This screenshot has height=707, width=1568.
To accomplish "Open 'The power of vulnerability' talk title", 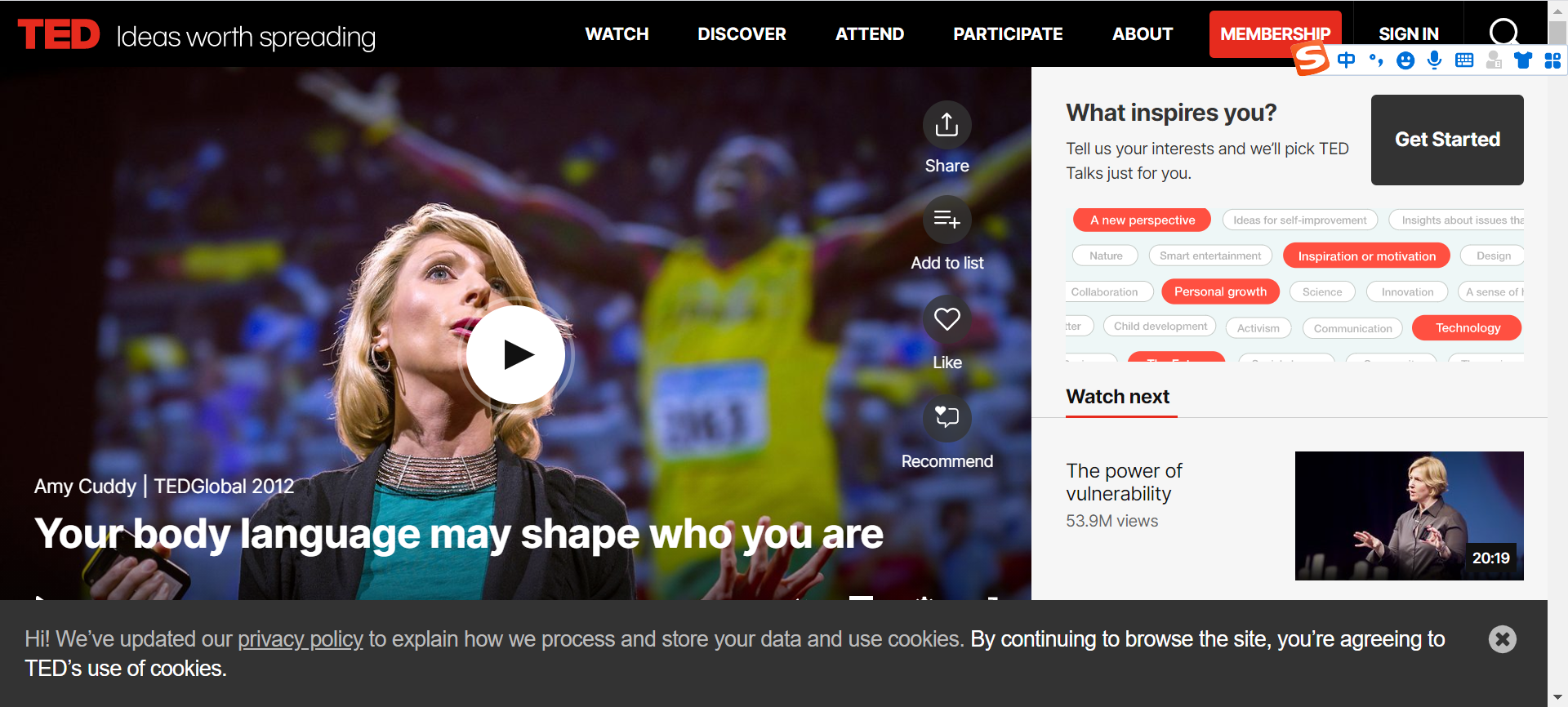I will (x=1124, y=482).
